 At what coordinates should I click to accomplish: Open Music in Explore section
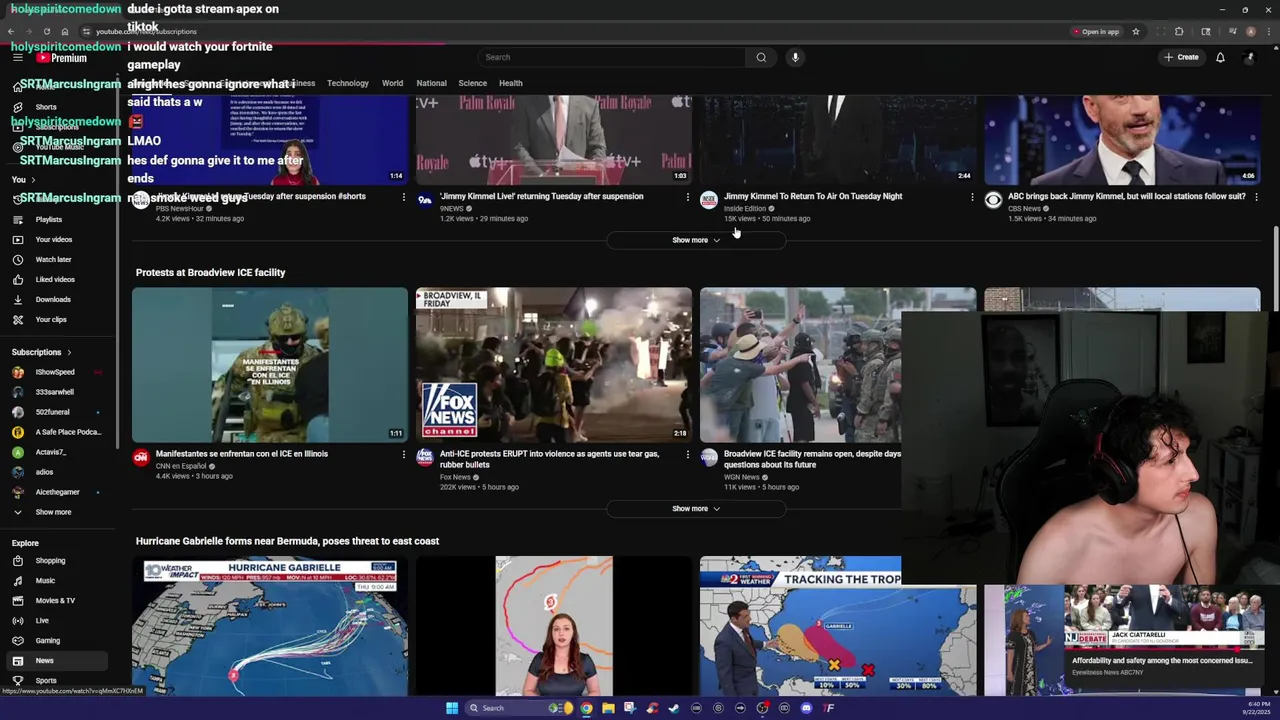(58, 581)
